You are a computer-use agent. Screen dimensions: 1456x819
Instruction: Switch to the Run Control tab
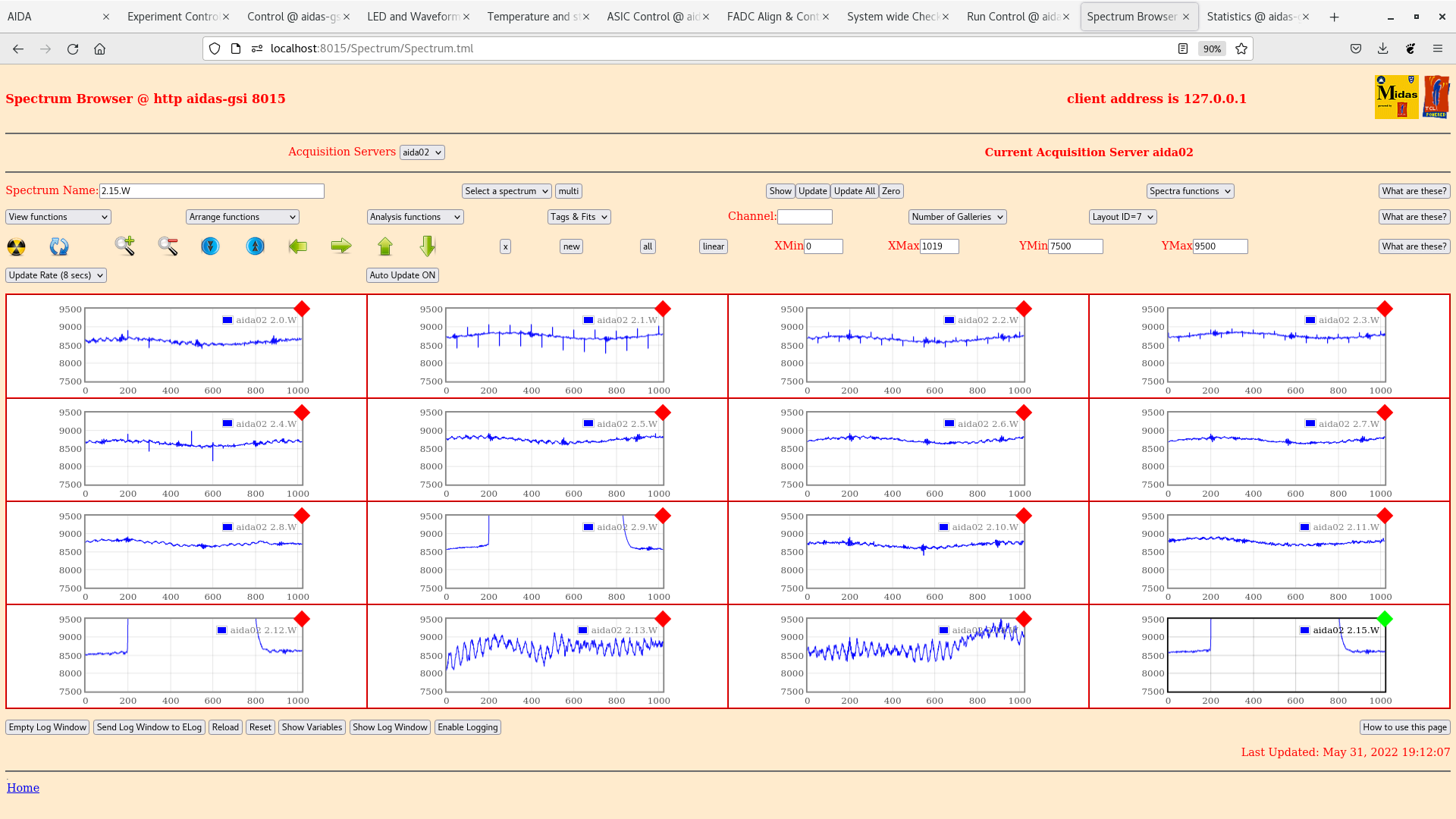coord(1012,17)
